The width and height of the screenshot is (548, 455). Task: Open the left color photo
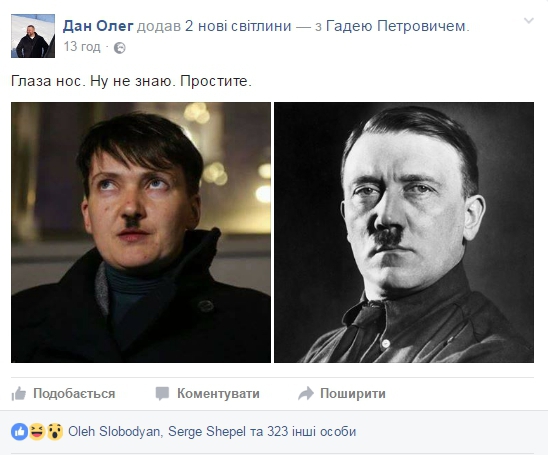pos(141,232)
